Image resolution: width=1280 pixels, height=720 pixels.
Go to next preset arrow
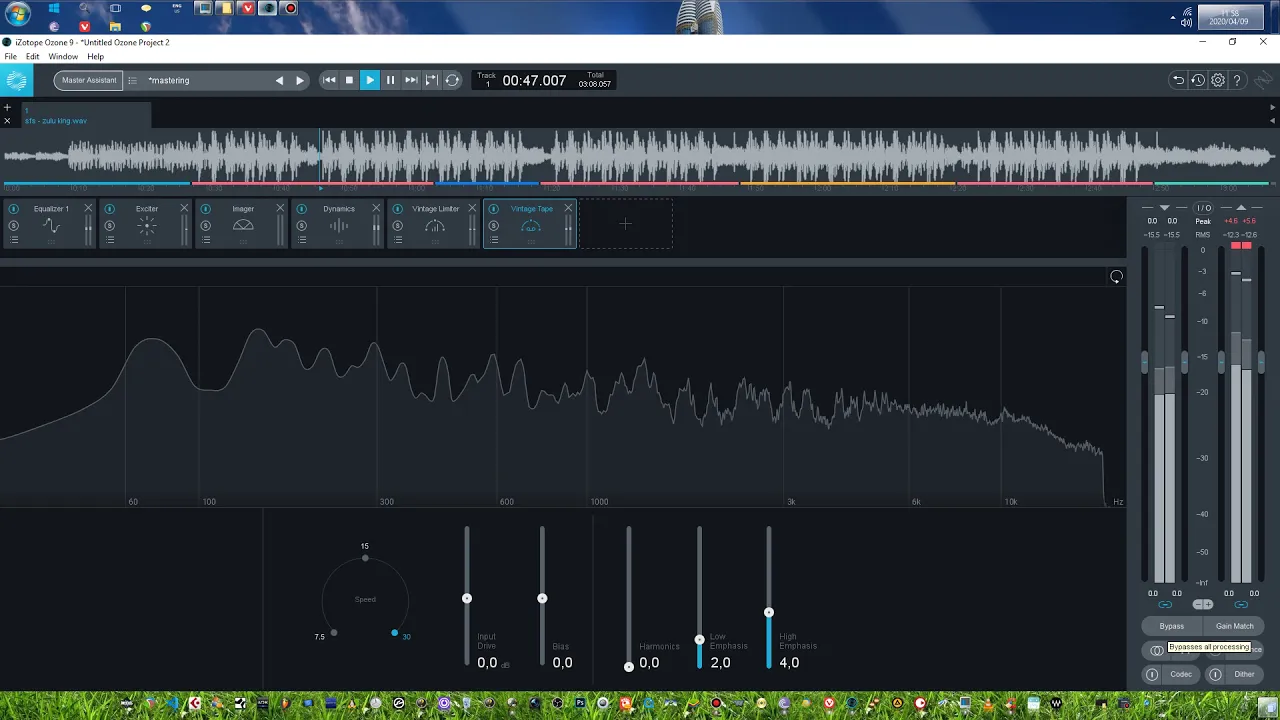[x=300, y=81]
